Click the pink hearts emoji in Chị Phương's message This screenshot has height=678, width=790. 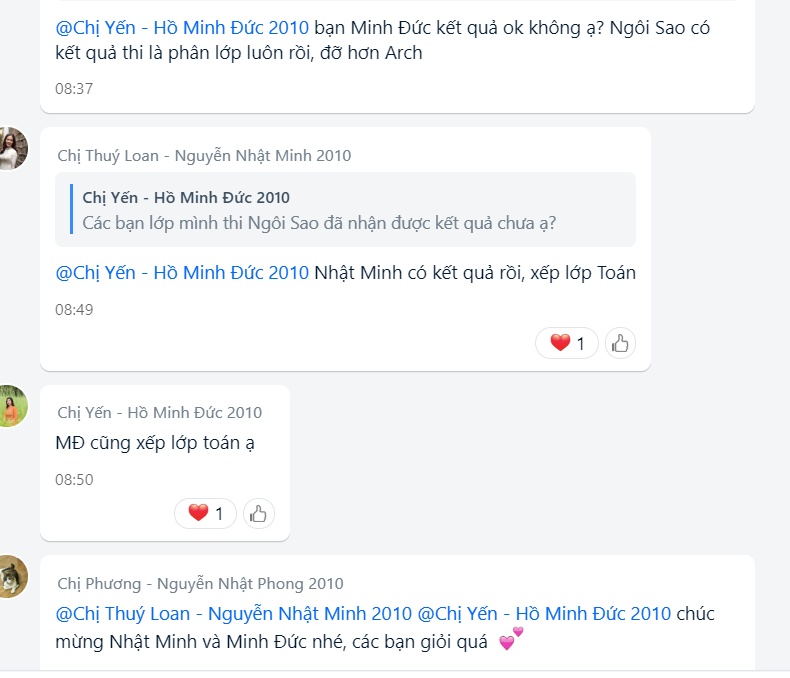[510, 640]
